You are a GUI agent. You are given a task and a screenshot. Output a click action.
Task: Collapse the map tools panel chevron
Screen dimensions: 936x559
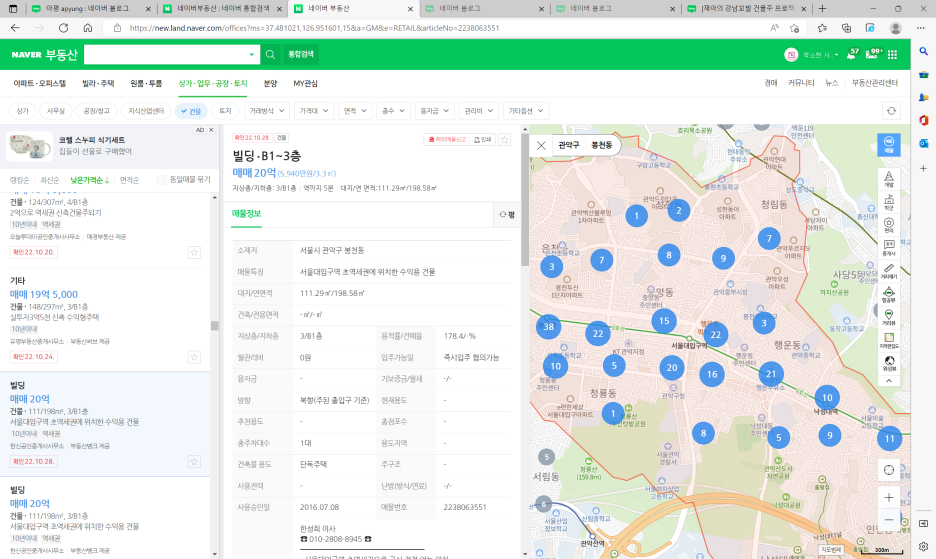(888, 380)
